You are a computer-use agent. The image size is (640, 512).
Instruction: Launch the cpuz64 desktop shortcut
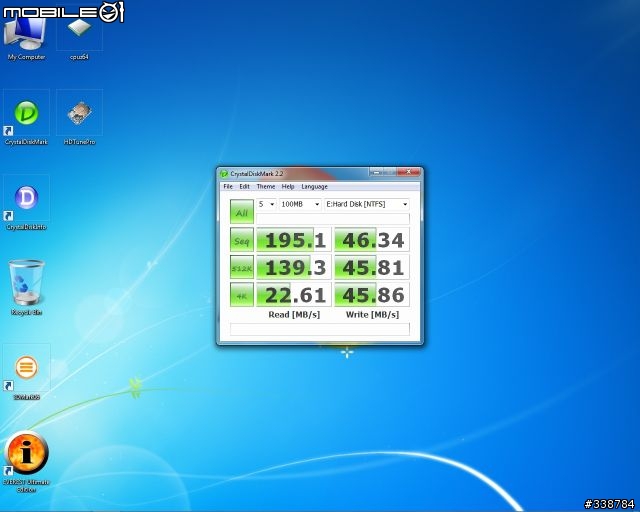[79, 37]
